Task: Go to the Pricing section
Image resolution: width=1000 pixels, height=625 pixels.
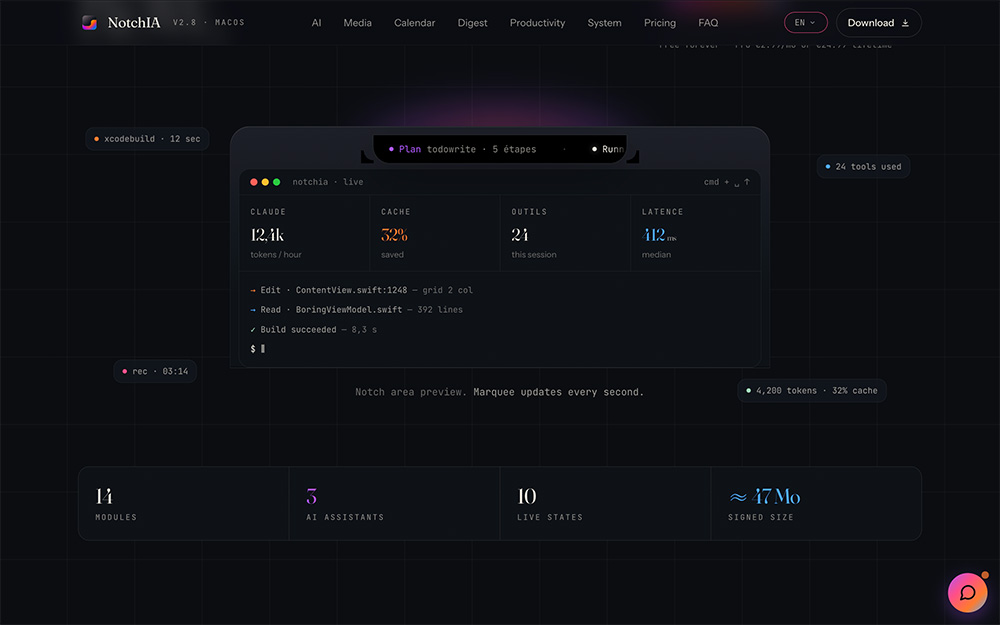Action: tap(659, 23)
